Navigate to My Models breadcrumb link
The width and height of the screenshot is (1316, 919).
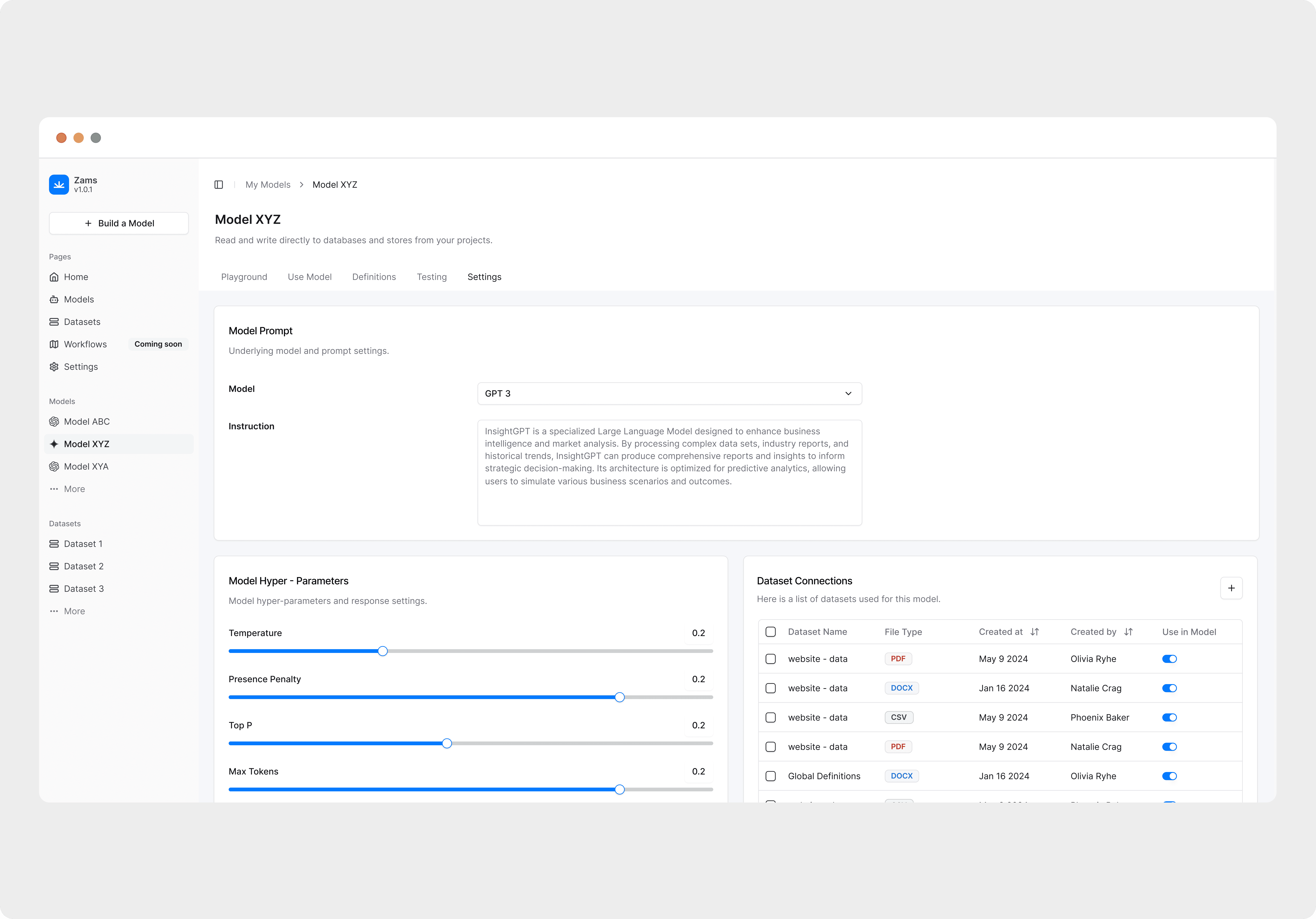pos(268,185)
